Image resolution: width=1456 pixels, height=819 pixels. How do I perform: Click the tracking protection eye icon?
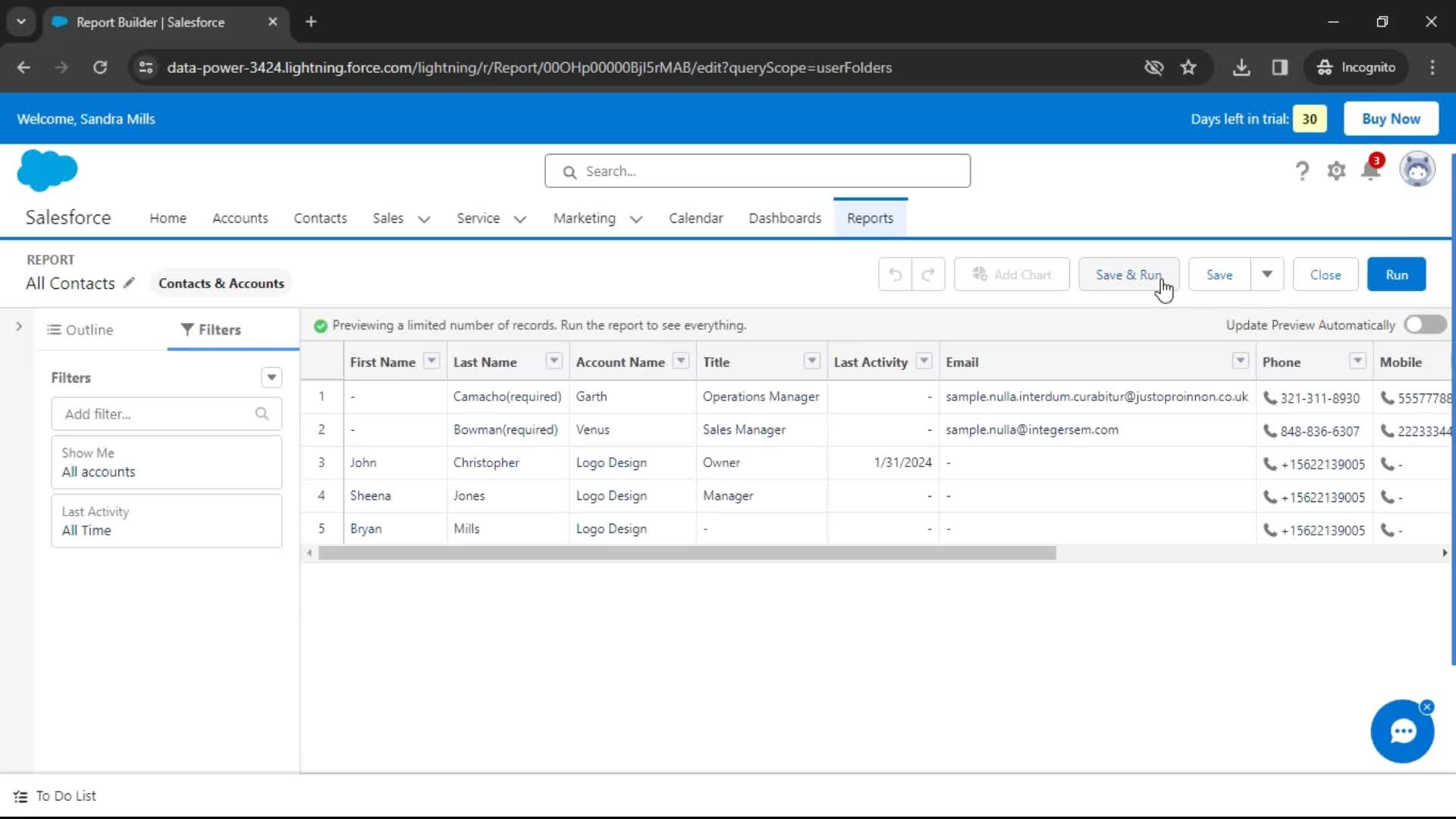1153,67
